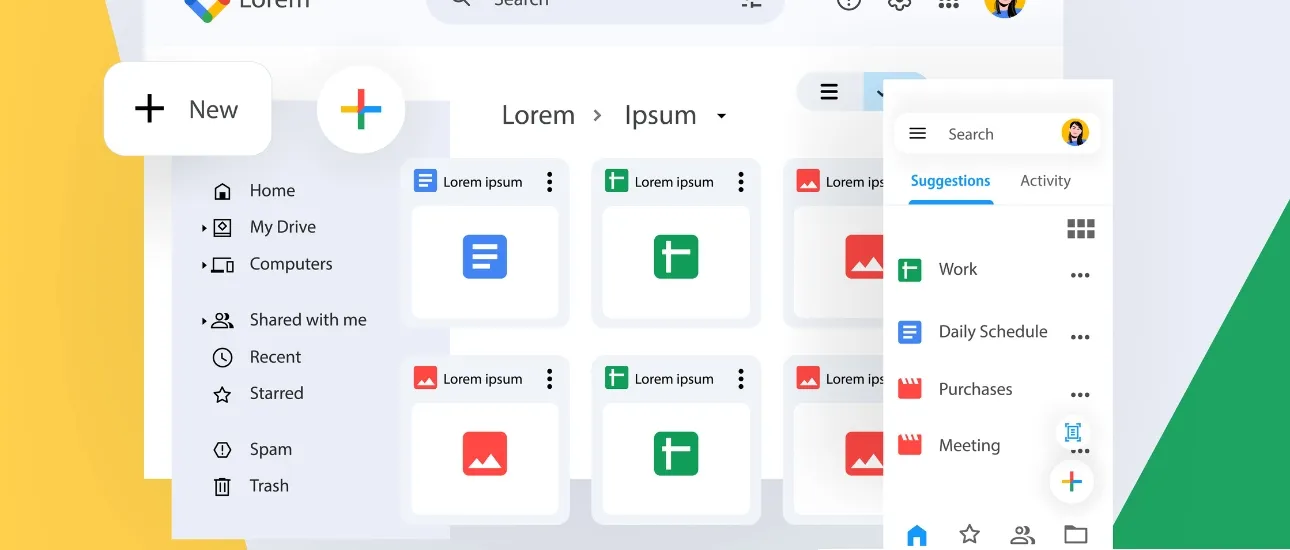Open search filter options icon in top search bar
Image resolution: width=1290 pixels, height=550 pixels.
pyautogui.click(x=752, y=3)
